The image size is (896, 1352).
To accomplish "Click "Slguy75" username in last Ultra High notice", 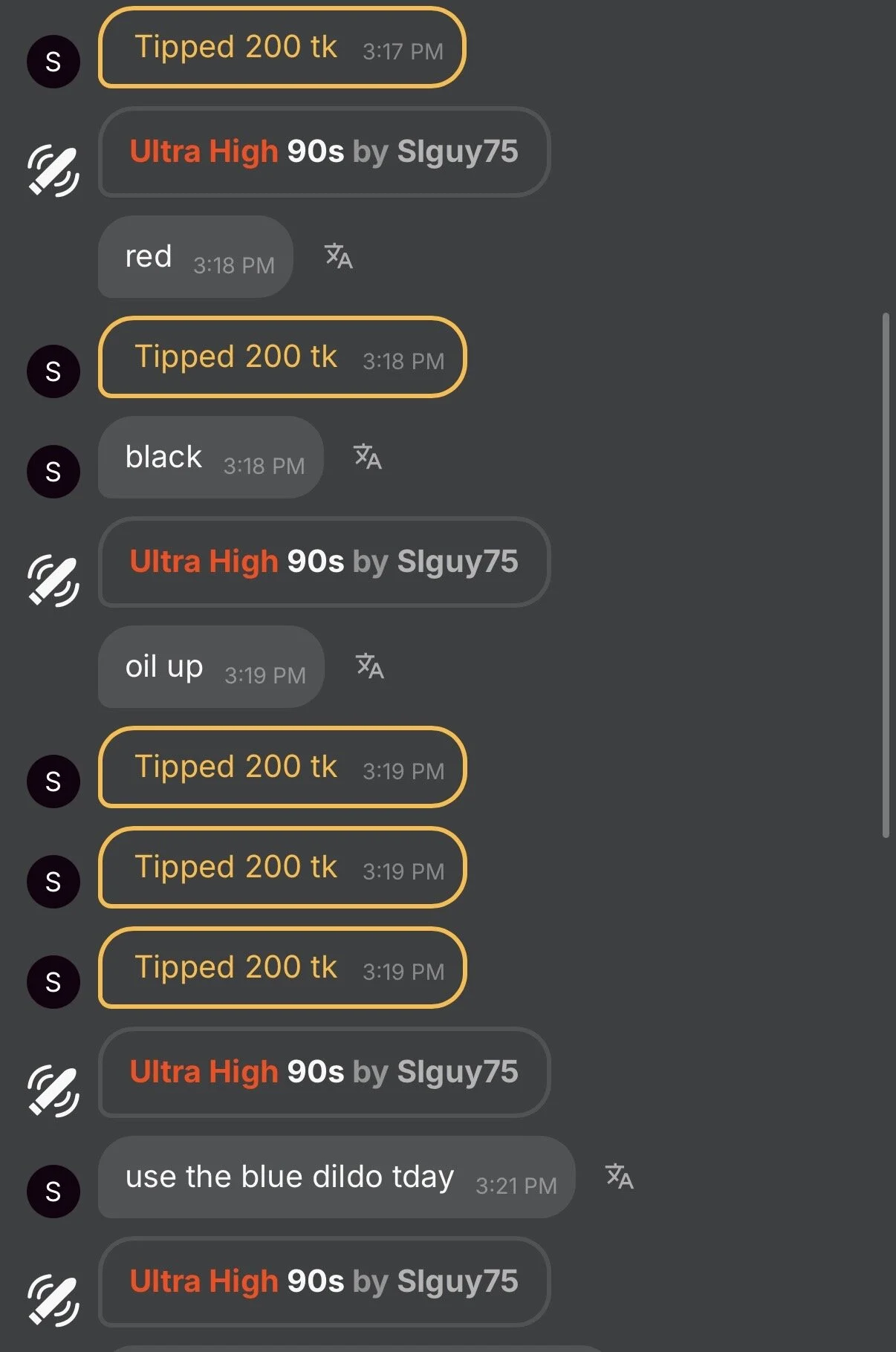I will click(458, 1281).
